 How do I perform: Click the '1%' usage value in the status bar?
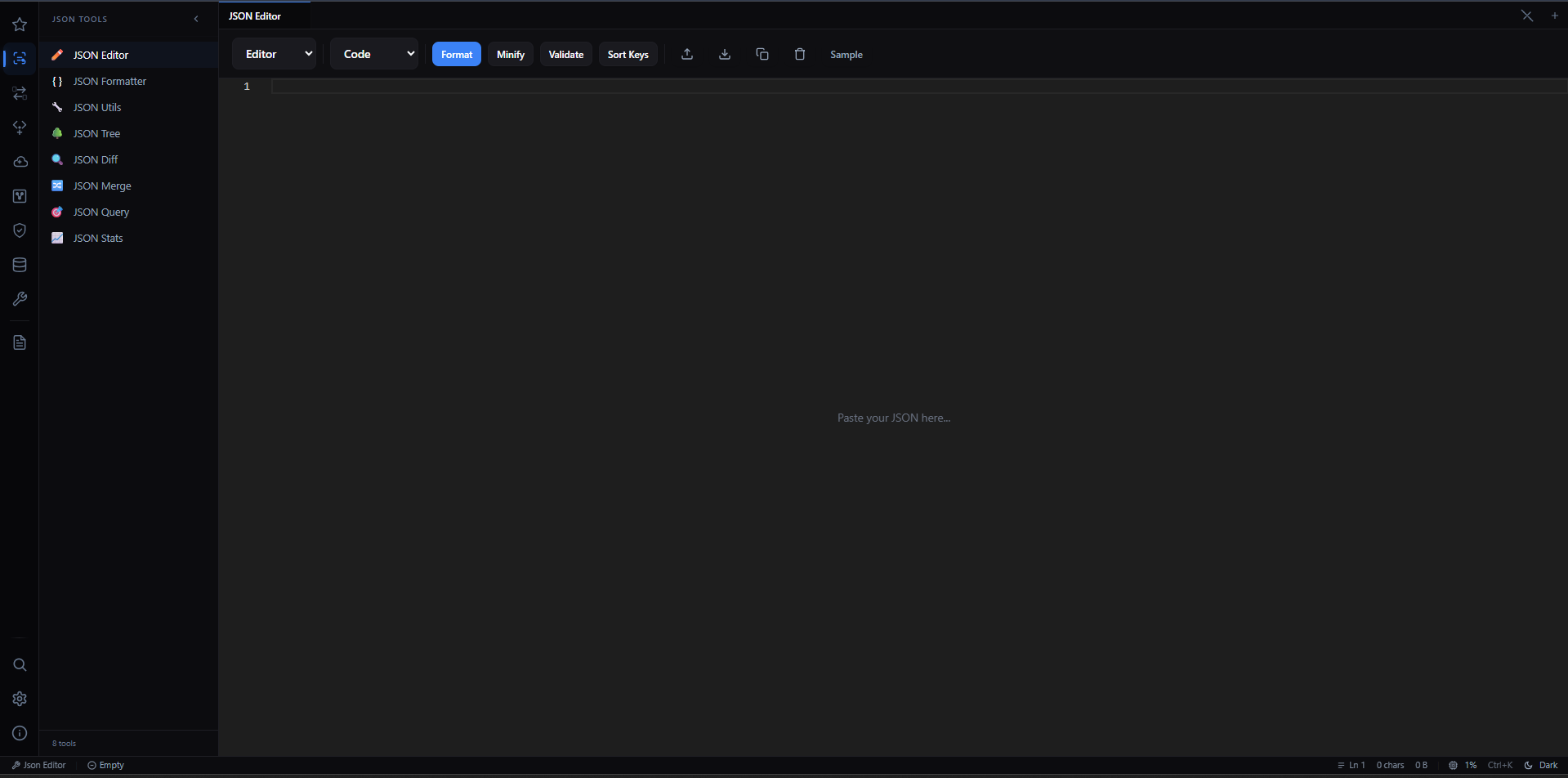click(1471, 765)
